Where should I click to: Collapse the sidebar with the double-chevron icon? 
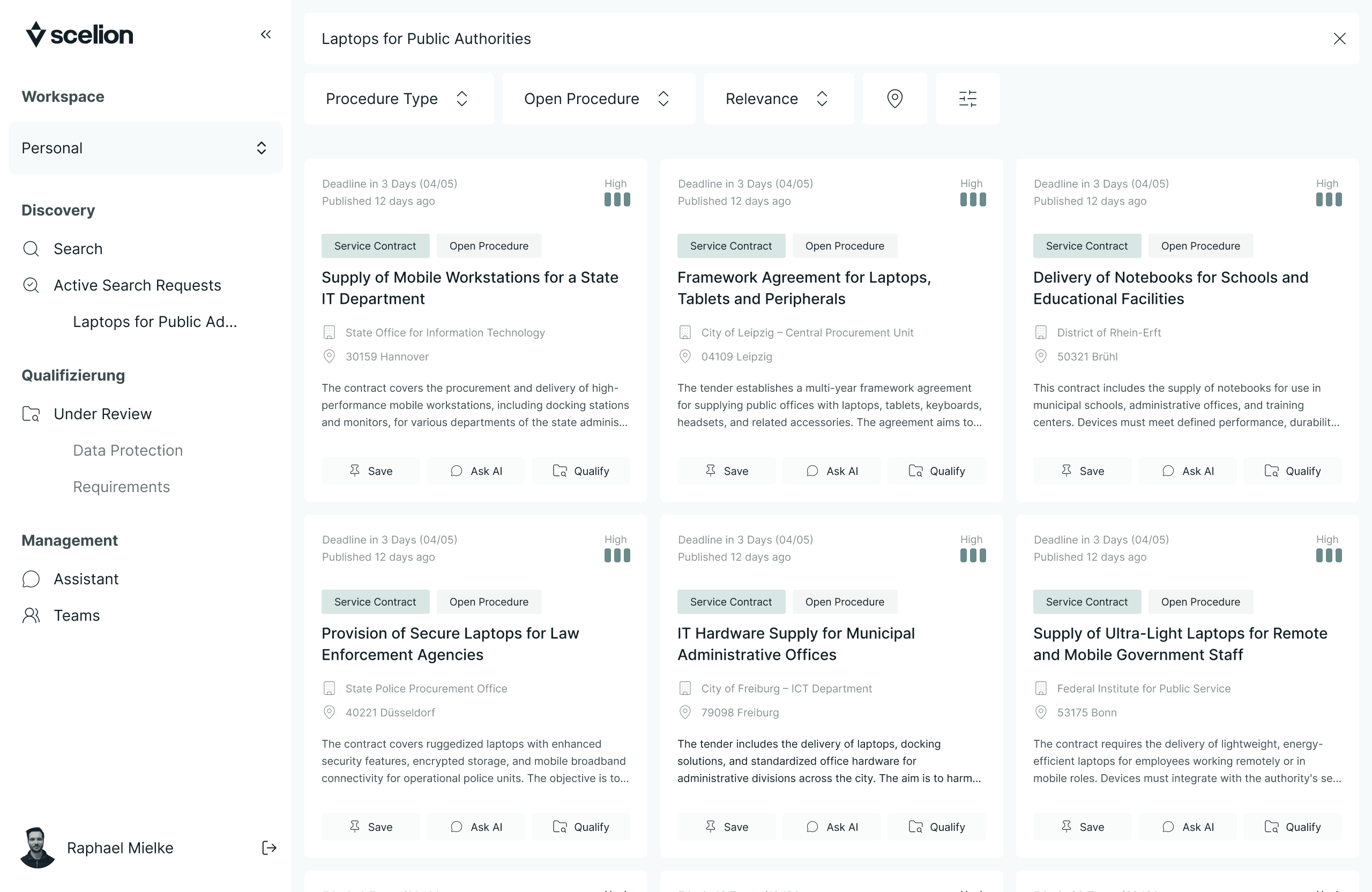tap(266, 34)
